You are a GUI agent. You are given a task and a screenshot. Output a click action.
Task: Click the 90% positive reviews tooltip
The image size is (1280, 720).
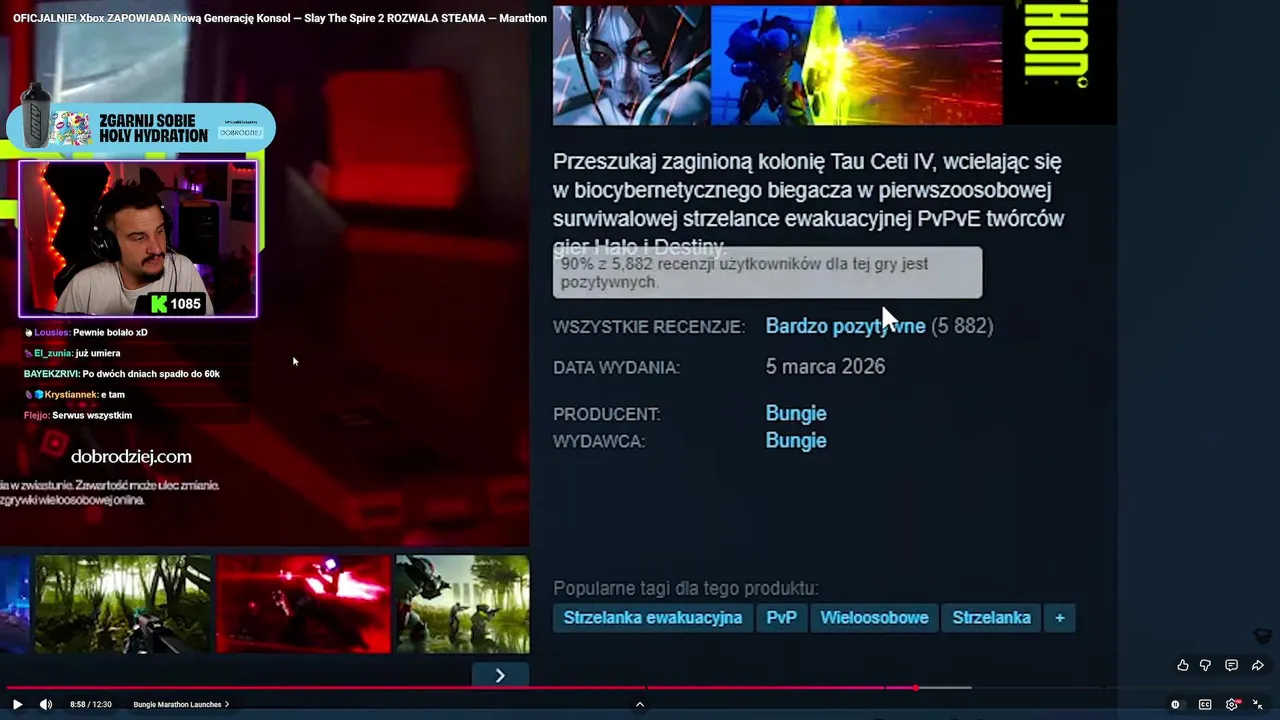[767, 273]
